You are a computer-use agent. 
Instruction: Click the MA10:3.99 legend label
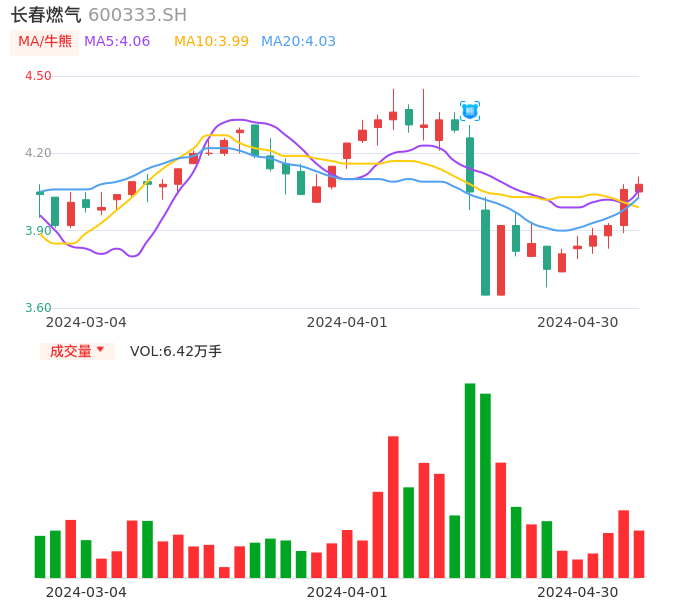(211, 42)
